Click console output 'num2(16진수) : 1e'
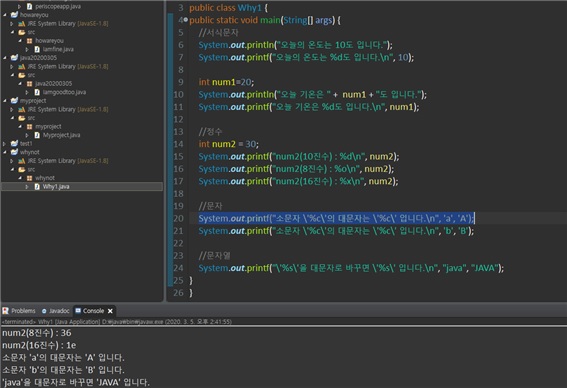The height and width of the screenshot is (388, 567). [39, 345]
